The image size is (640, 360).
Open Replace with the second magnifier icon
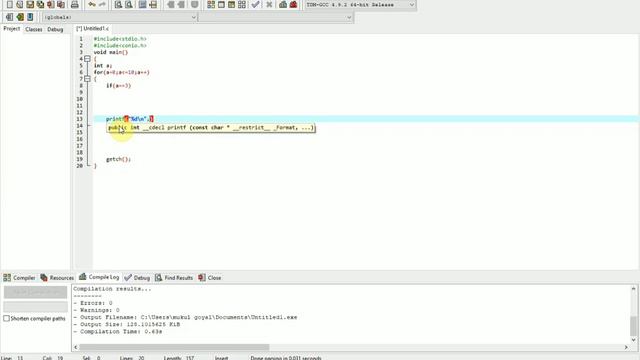pos(129,4)
